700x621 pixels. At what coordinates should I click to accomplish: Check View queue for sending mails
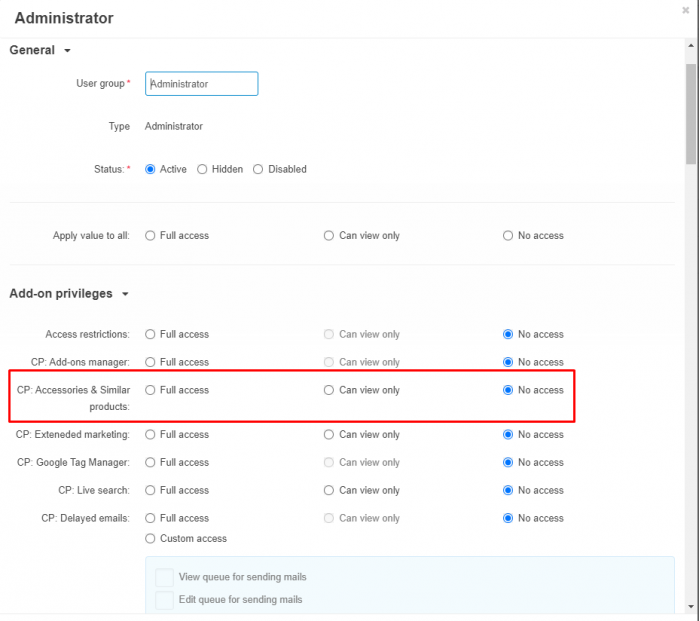coord(164,577)
